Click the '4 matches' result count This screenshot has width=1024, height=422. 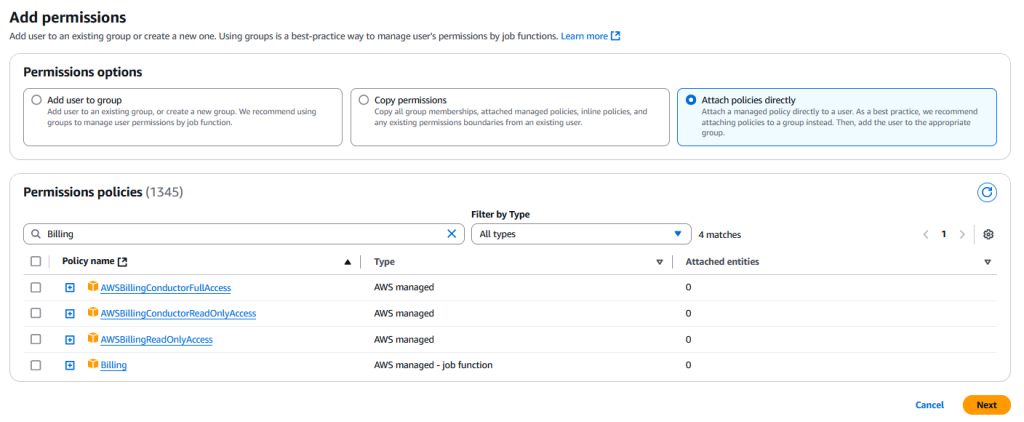pos(720,235)
